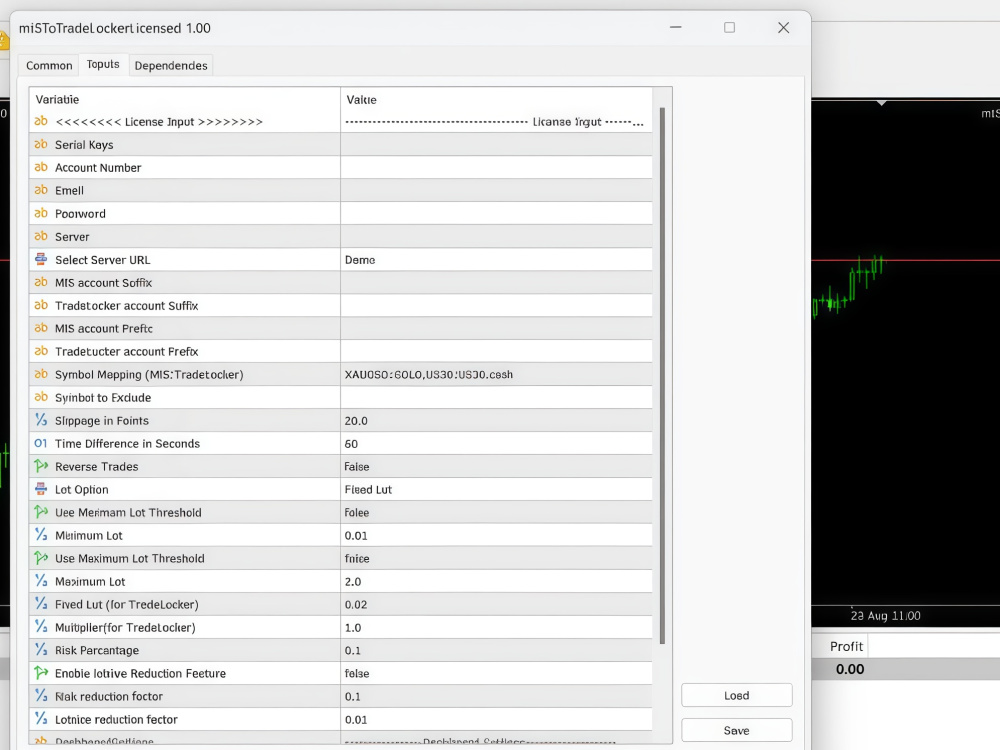Open the Dependendes tab
Screen dimensions: 1000x750
click(x=171, y=65)
